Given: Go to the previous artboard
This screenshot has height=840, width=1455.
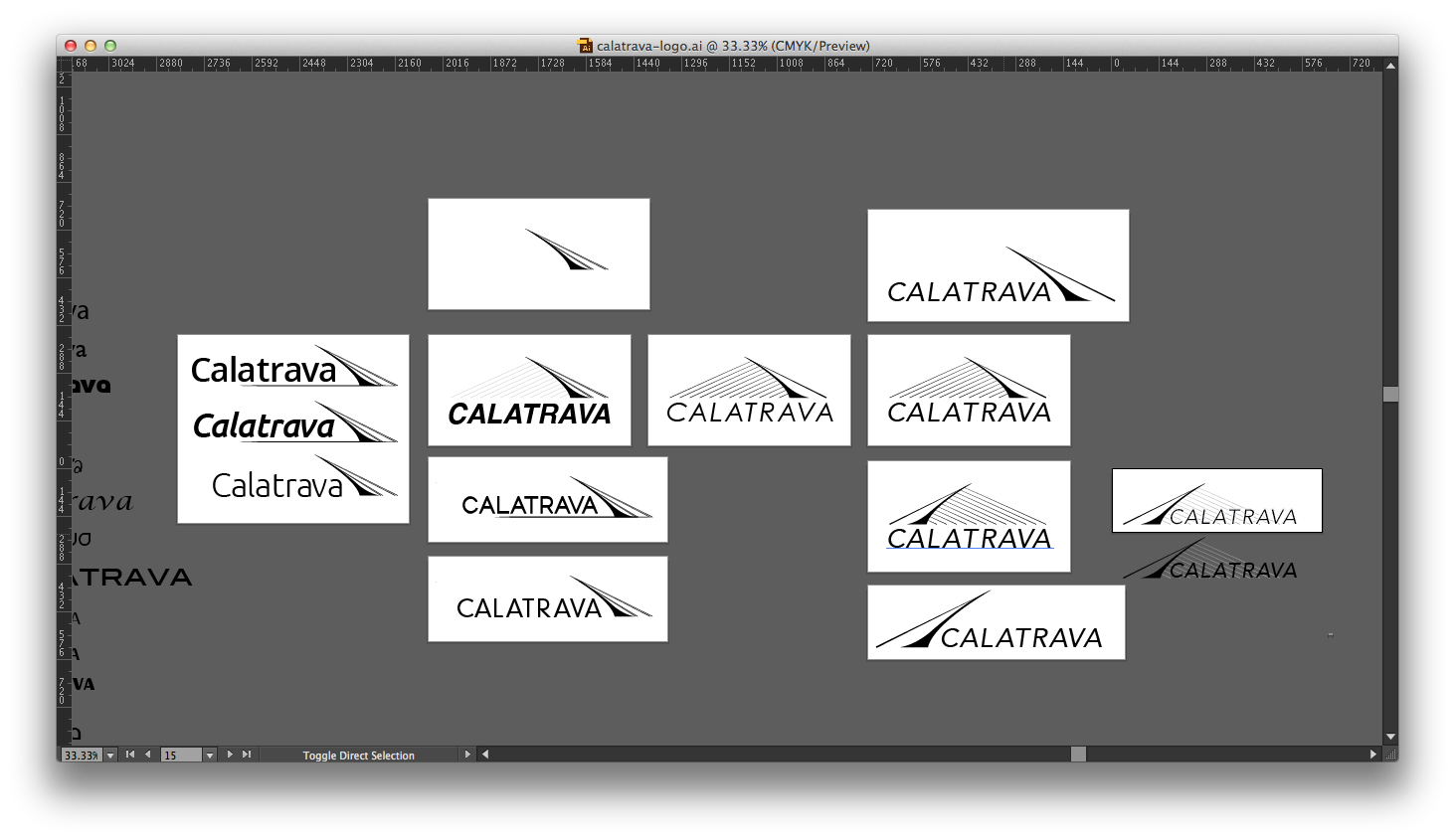Looking at the screenshot, I should pos(148,755).
